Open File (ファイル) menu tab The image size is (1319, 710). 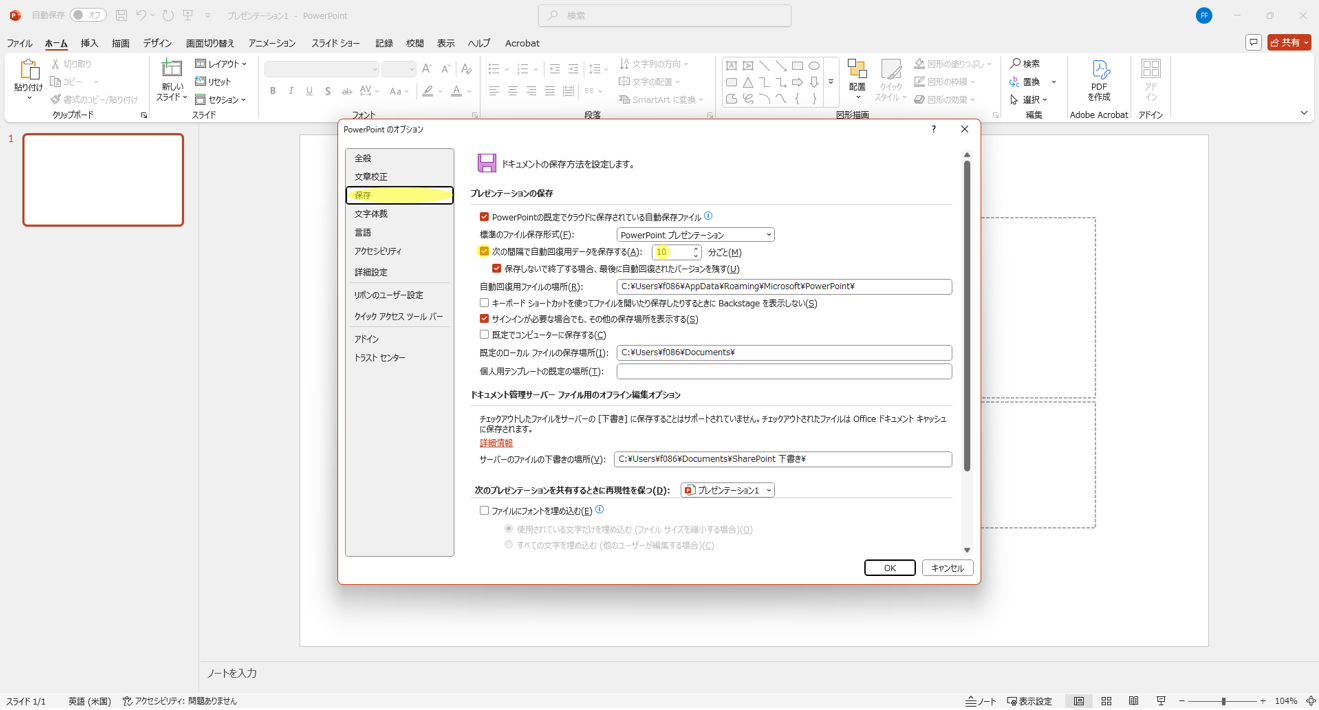click(19, 44)
